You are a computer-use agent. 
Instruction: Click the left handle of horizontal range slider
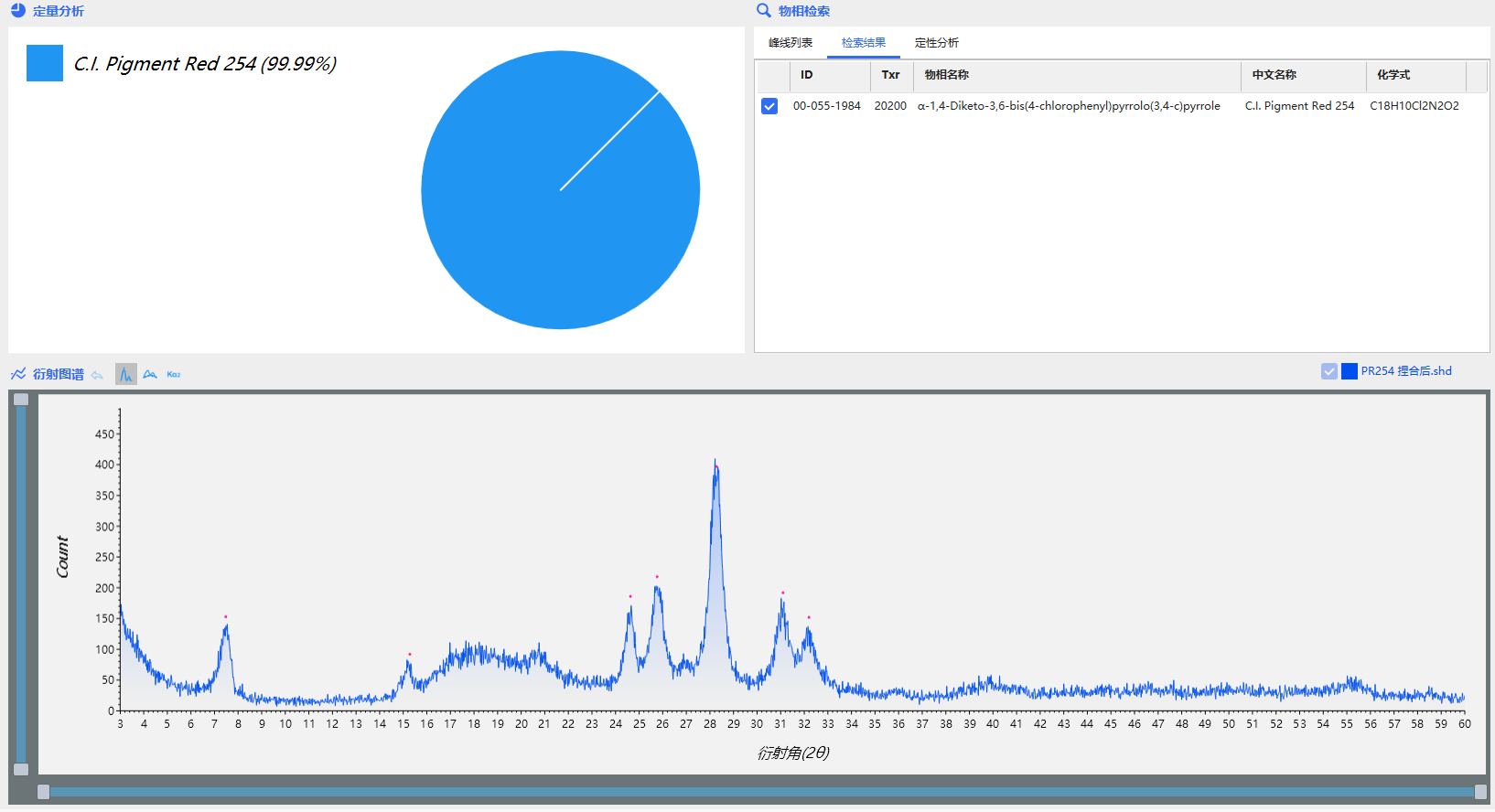[x=43, y=792]
